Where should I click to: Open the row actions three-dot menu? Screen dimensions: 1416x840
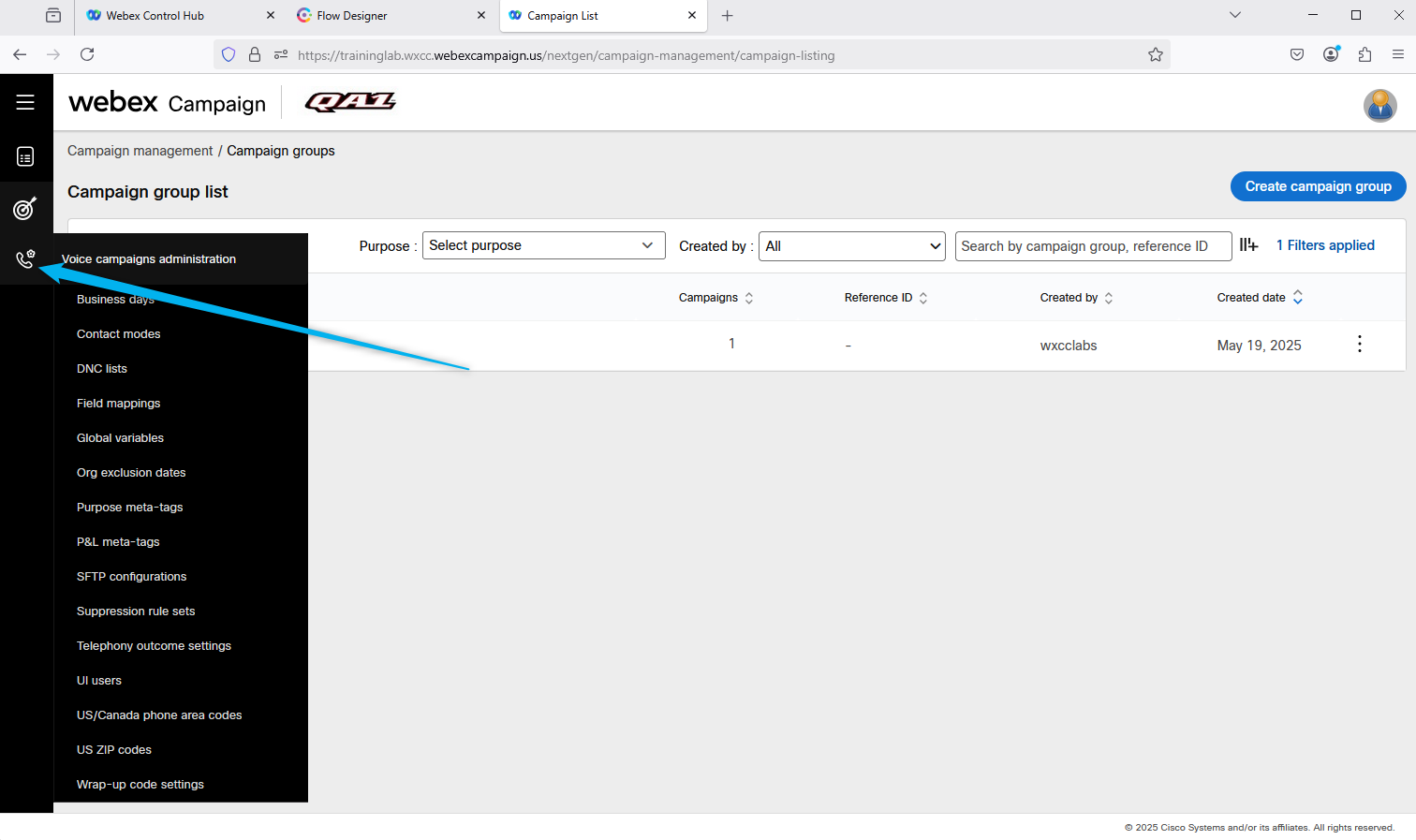(x=1359, y=345)
